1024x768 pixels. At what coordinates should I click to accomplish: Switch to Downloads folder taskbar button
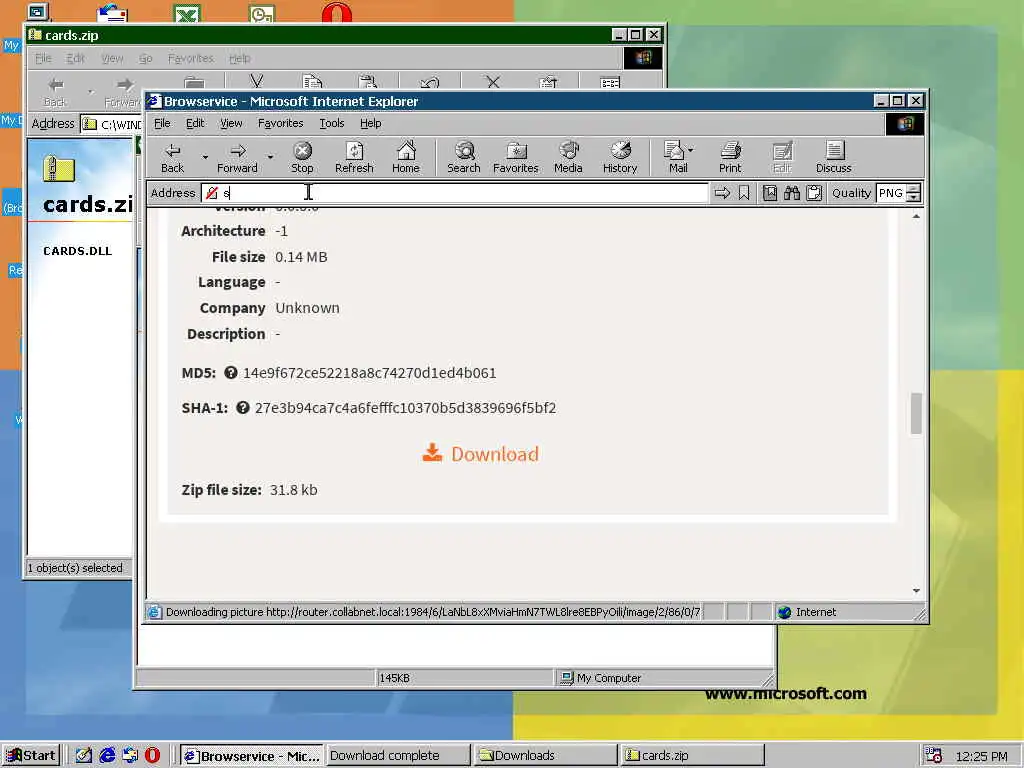[545, 756]
